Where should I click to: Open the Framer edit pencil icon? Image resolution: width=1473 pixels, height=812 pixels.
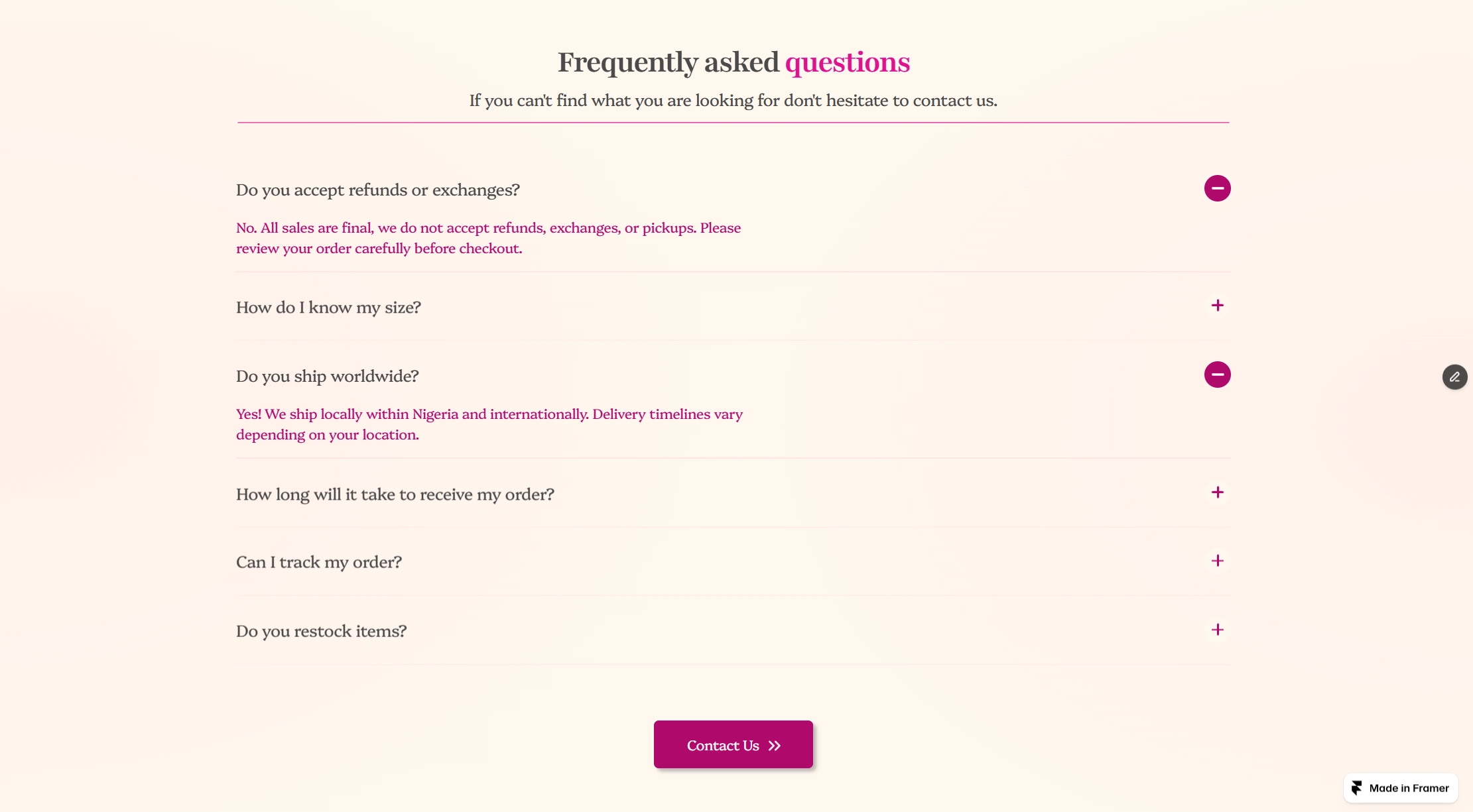click(1456, 377)
